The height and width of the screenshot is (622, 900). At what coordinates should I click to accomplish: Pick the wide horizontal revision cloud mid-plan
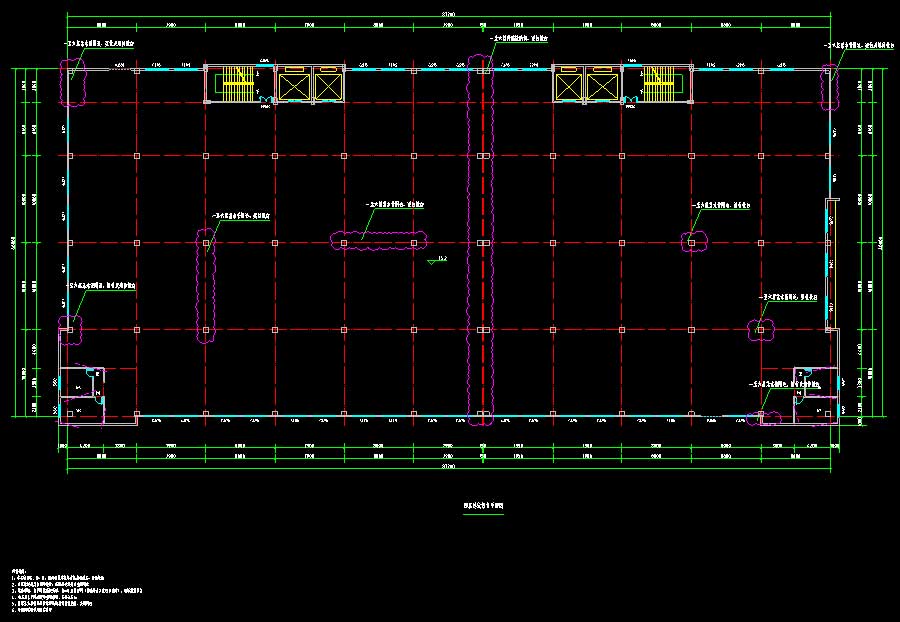point(378,241)
